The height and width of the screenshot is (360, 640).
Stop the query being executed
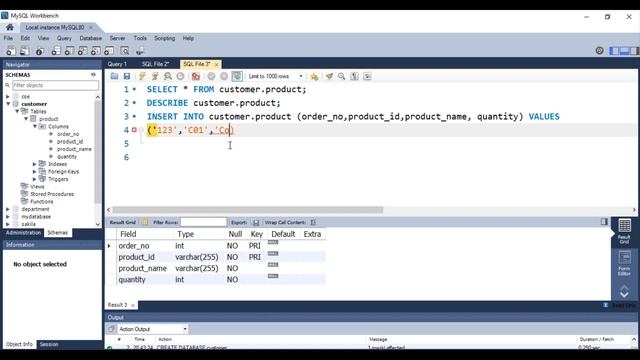[180, 76]
